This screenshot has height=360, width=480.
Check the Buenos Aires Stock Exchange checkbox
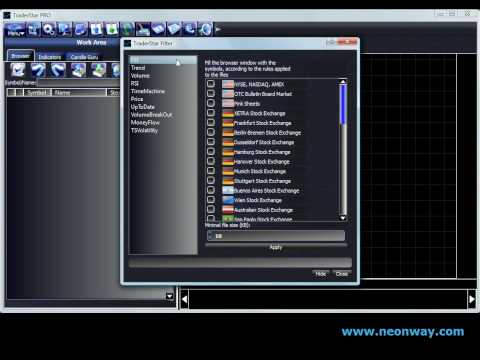point(211,190)
